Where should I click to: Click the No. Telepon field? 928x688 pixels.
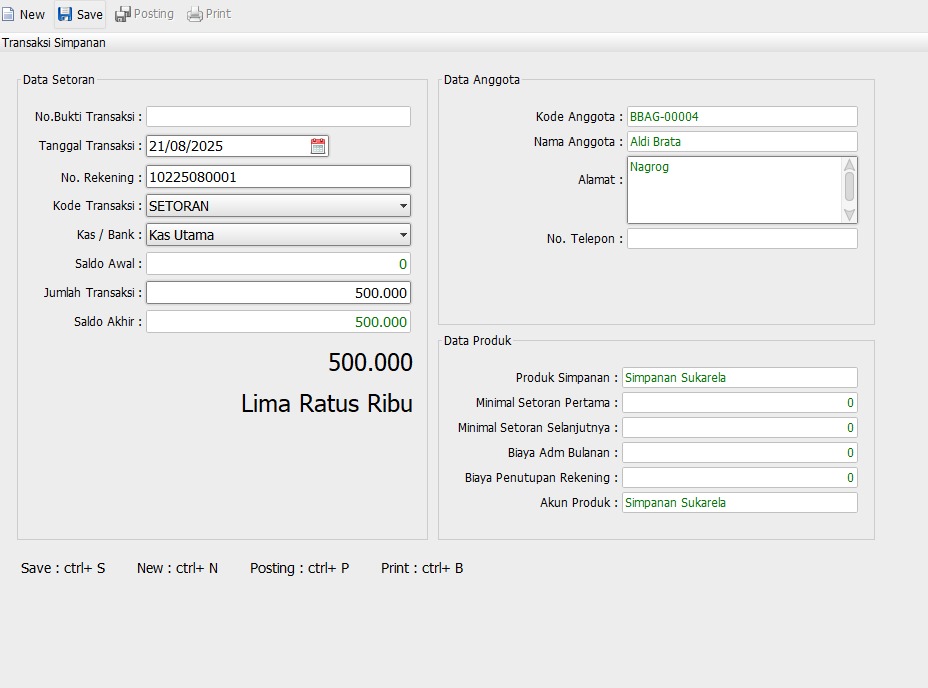point(741,239)
